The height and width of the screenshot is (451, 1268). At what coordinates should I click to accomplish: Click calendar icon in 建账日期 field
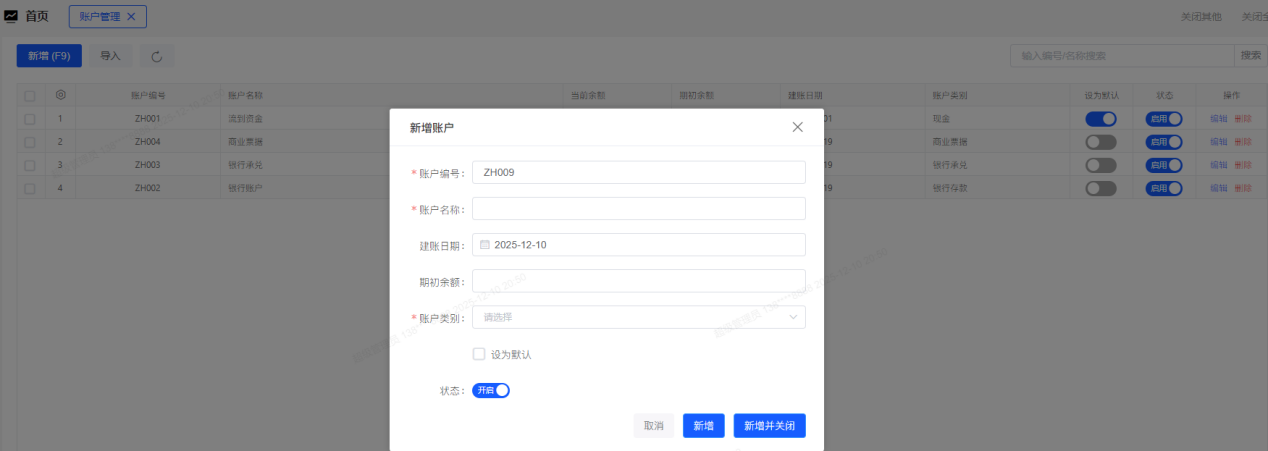pyautogui.click(x=485, y=245)
